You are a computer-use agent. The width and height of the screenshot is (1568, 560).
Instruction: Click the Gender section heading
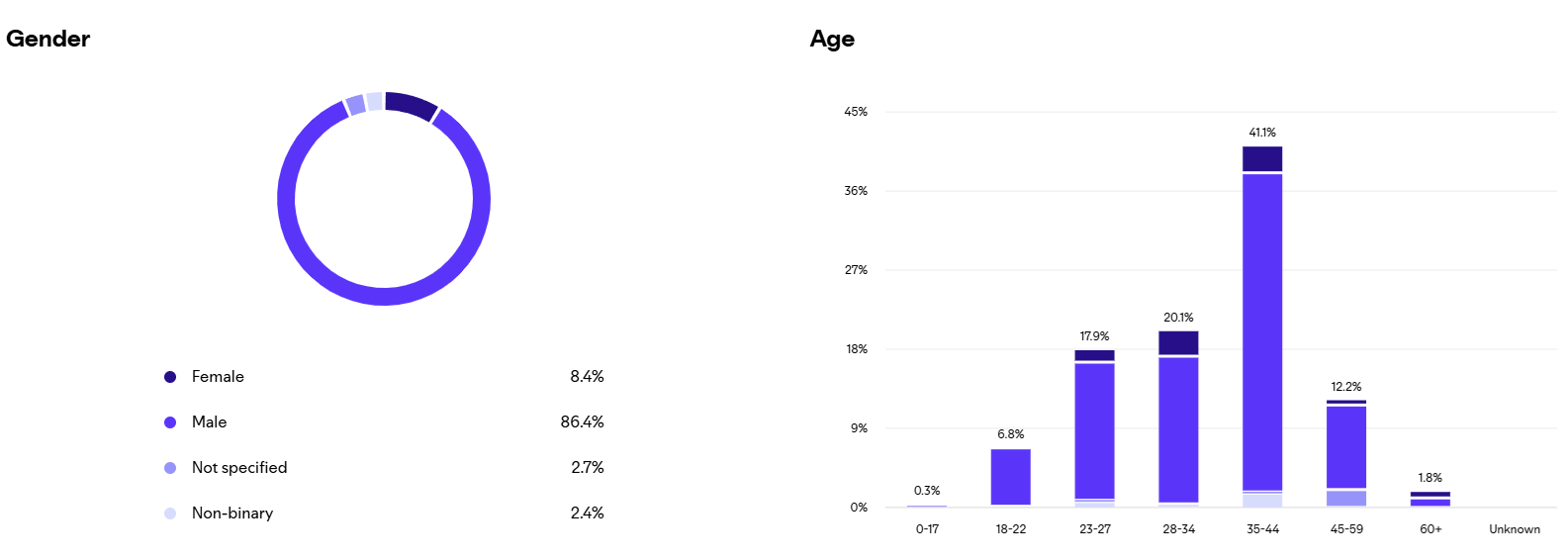coord(48,39)
